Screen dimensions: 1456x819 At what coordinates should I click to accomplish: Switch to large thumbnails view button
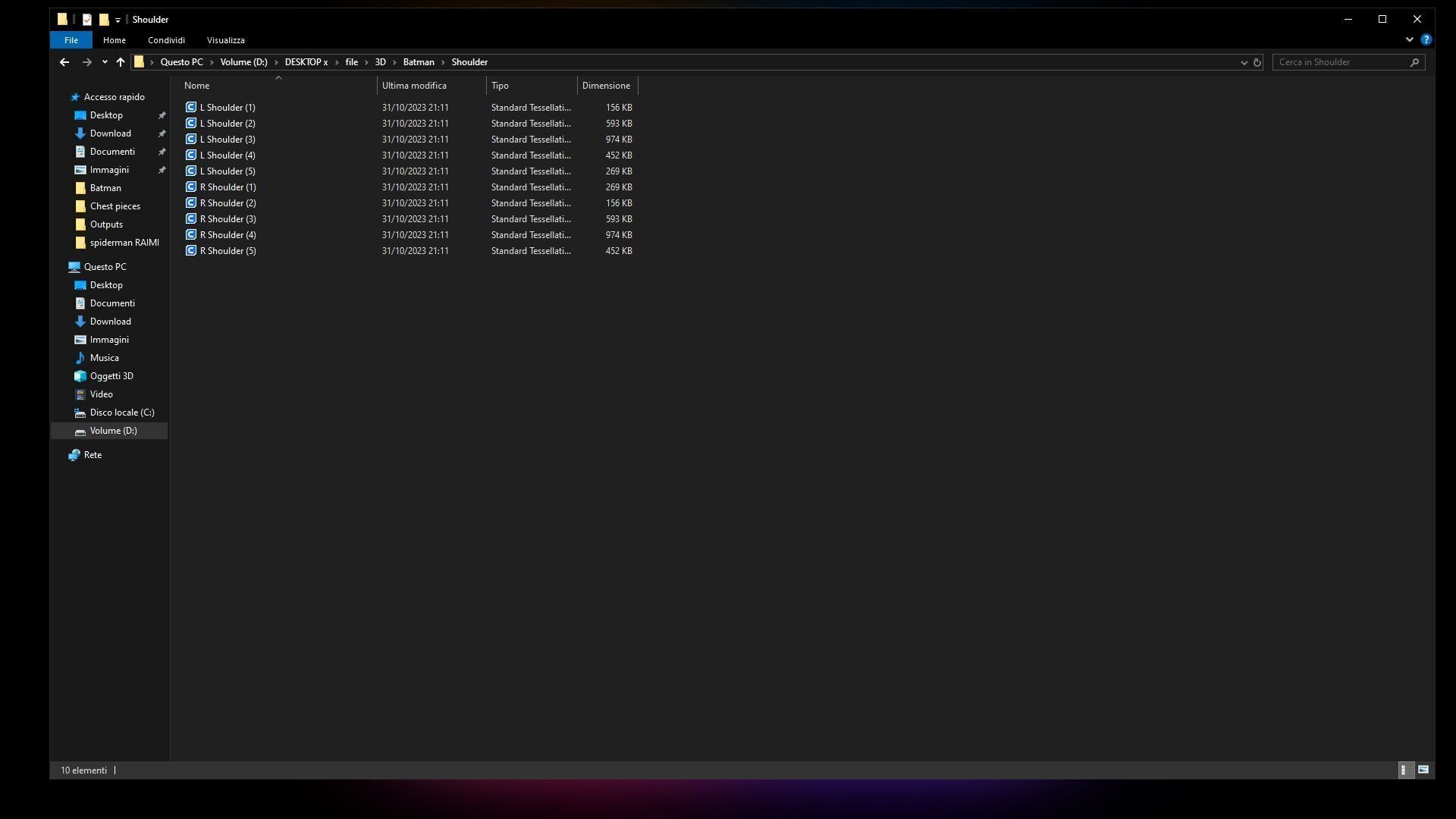[1423, 770]
